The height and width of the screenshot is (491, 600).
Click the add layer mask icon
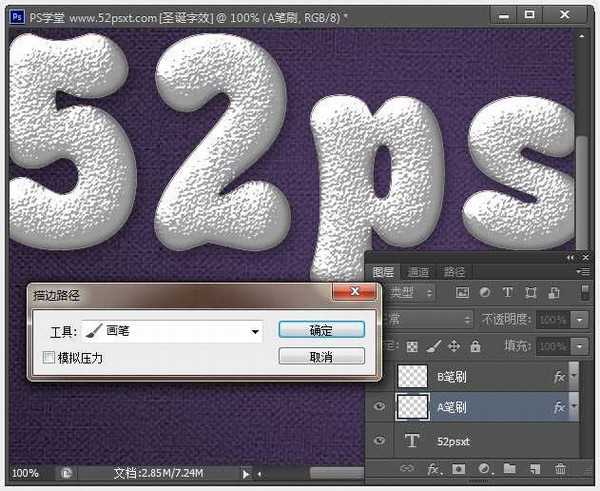click(459, 468)
